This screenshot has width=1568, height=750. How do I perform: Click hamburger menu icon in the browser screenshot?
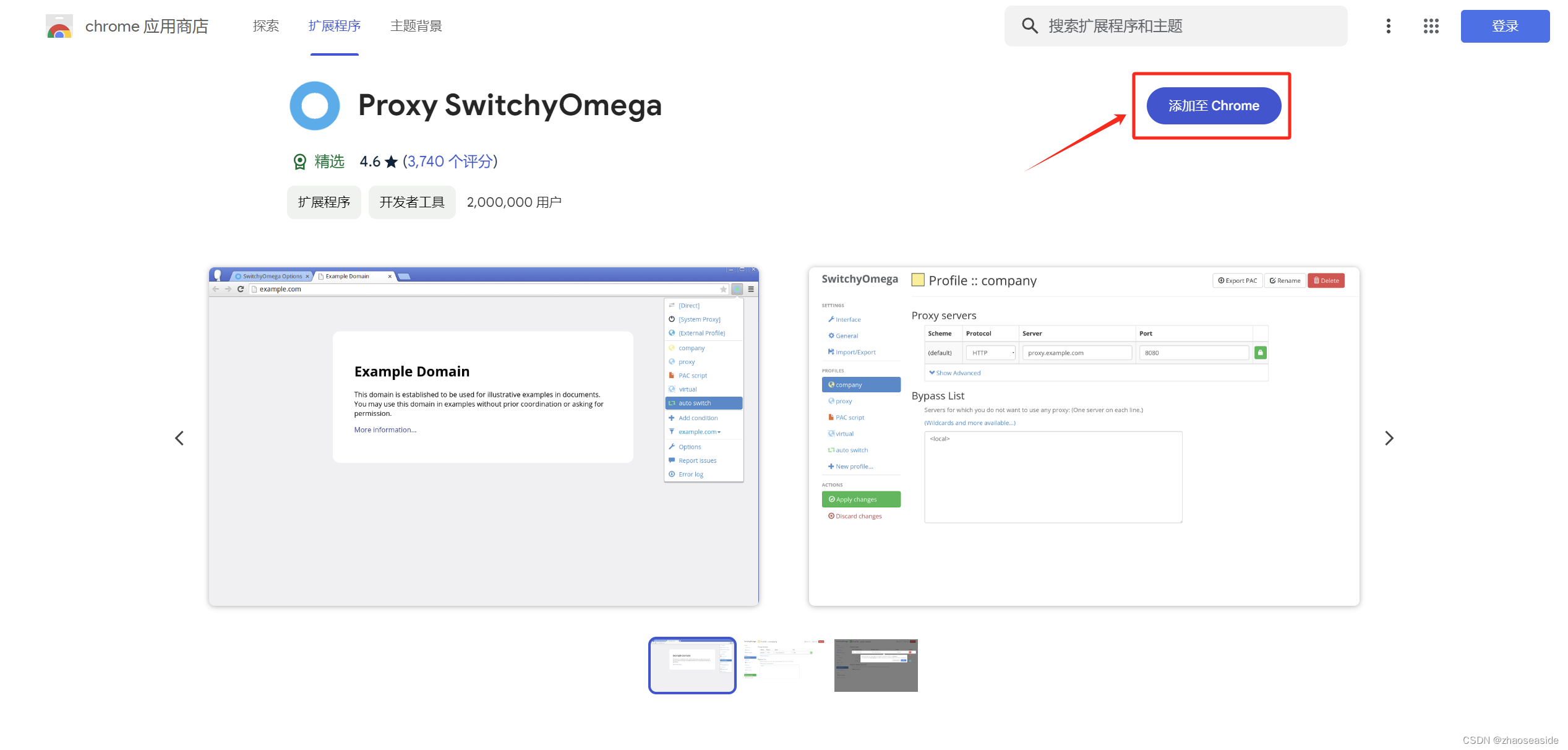click(751, 289)
